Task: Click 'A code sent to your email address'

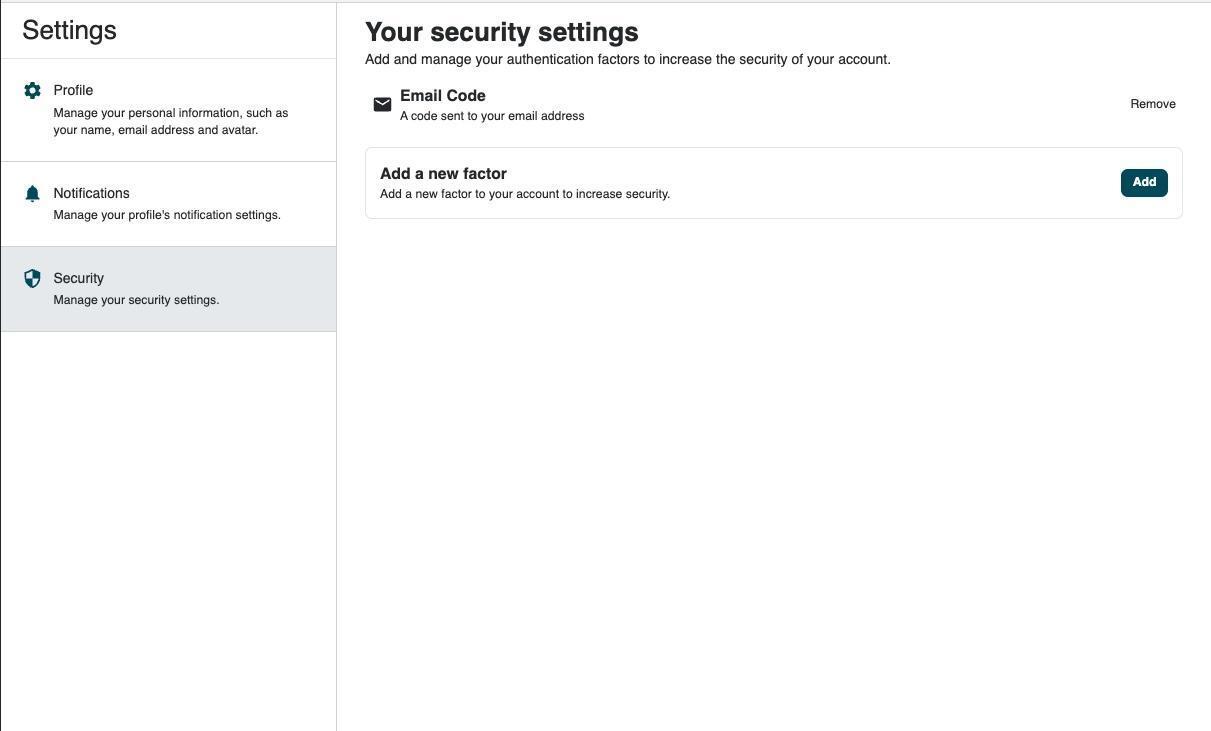Action: [x=491, y=116]
